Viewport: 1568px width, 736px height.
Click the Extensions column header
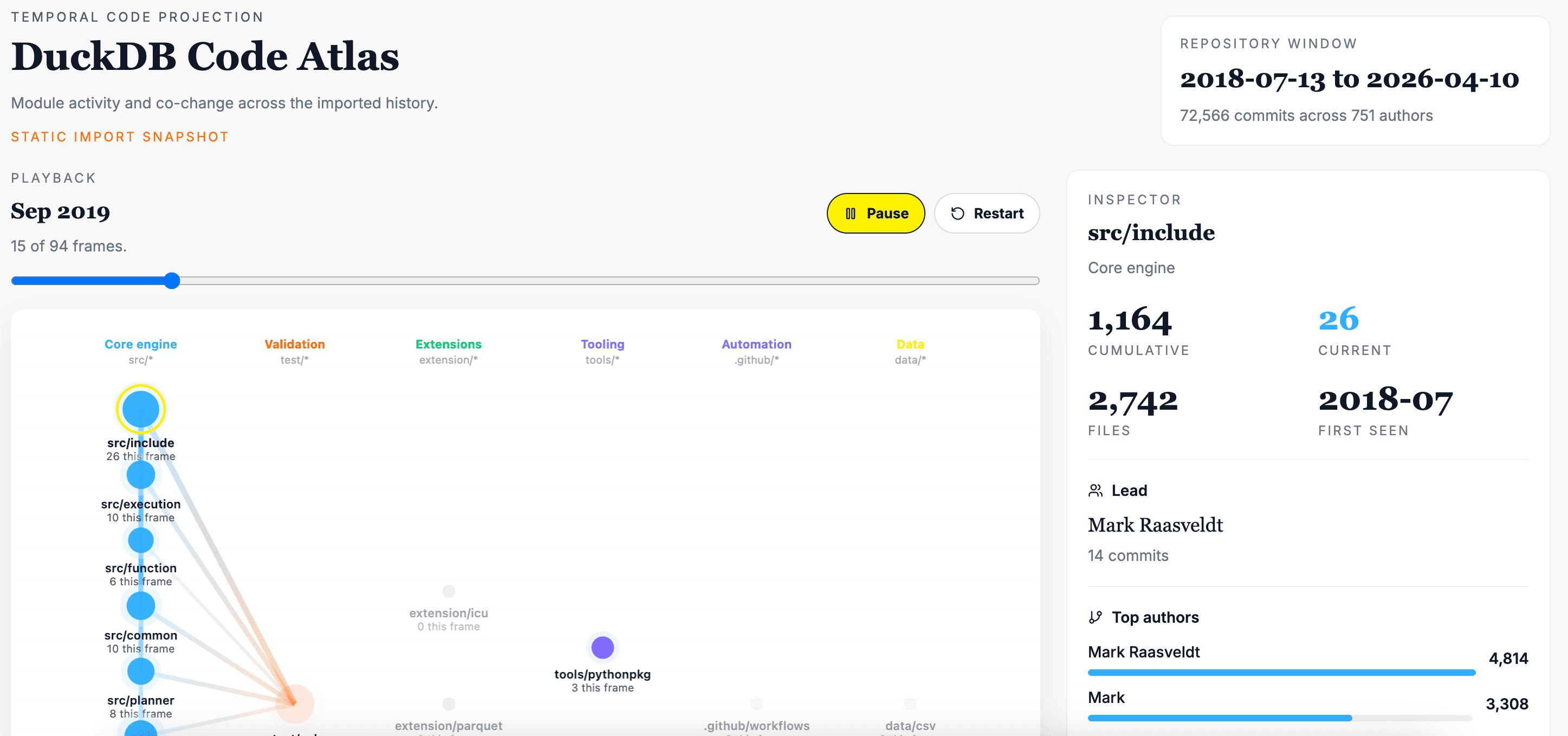(x=448, y=344)
